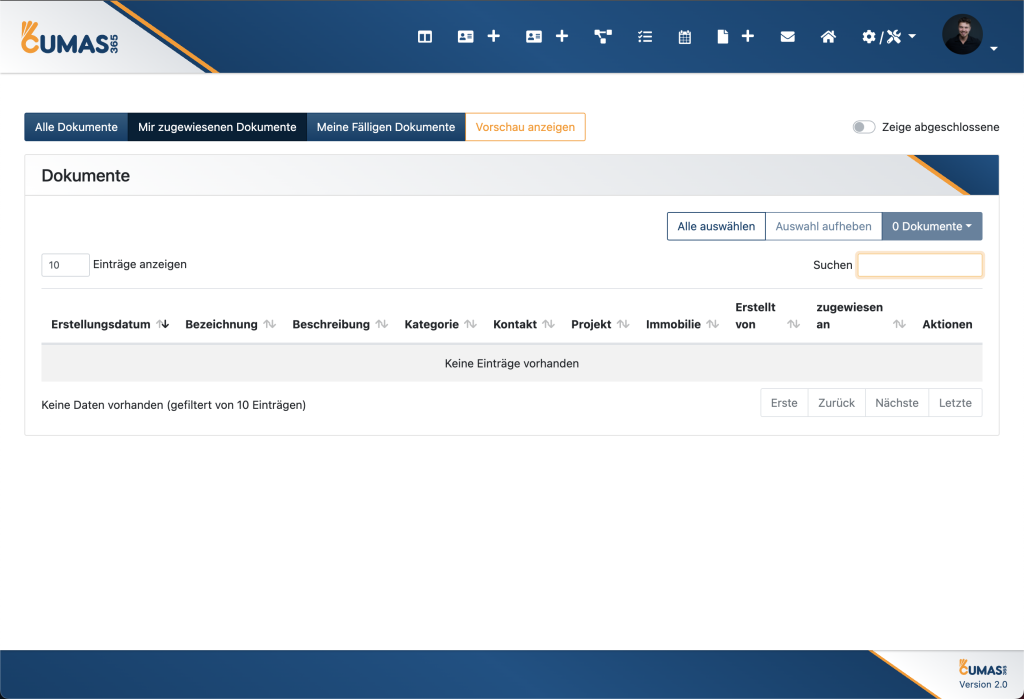Image resolution: width=1024 pixels, height=699 pixels.
Task: Click the 'Nächste' pagination button
Action: click(x=896, y=402)
